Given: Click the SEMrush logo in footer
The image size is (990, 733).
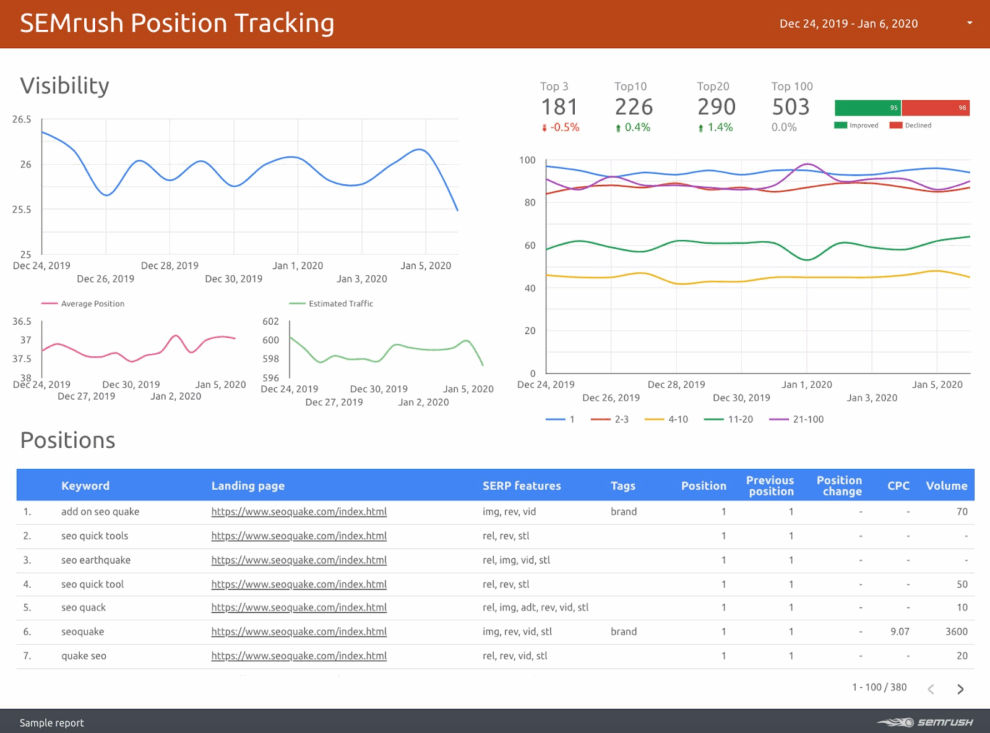Looking at the screenshot, I should [925, 722].
